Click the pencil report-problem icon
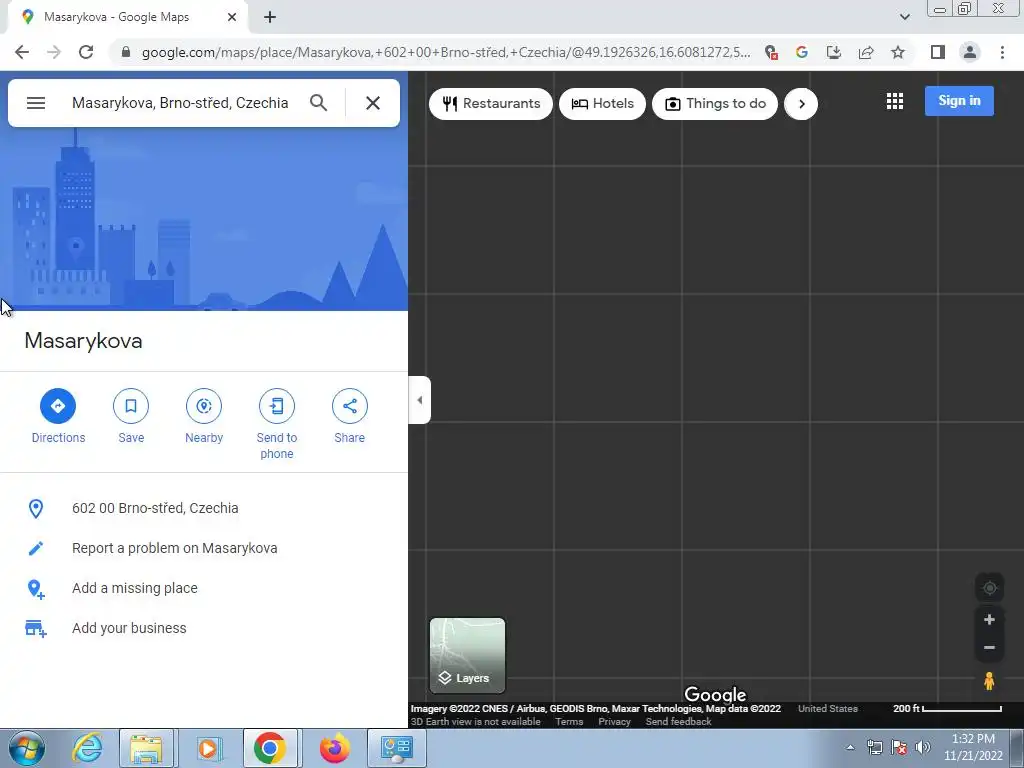1024x768 pixels. [x=36, y=549]
